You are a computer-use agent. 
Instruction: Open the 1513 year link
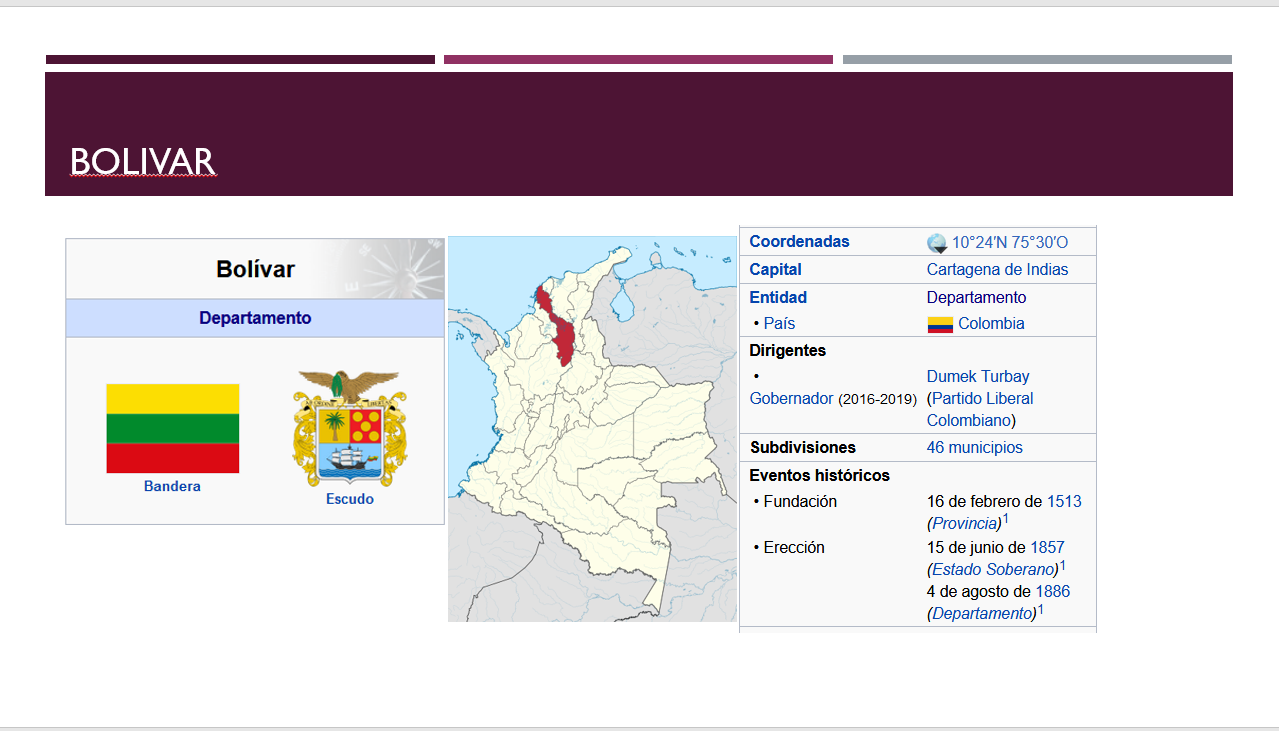coord(1064,502)
